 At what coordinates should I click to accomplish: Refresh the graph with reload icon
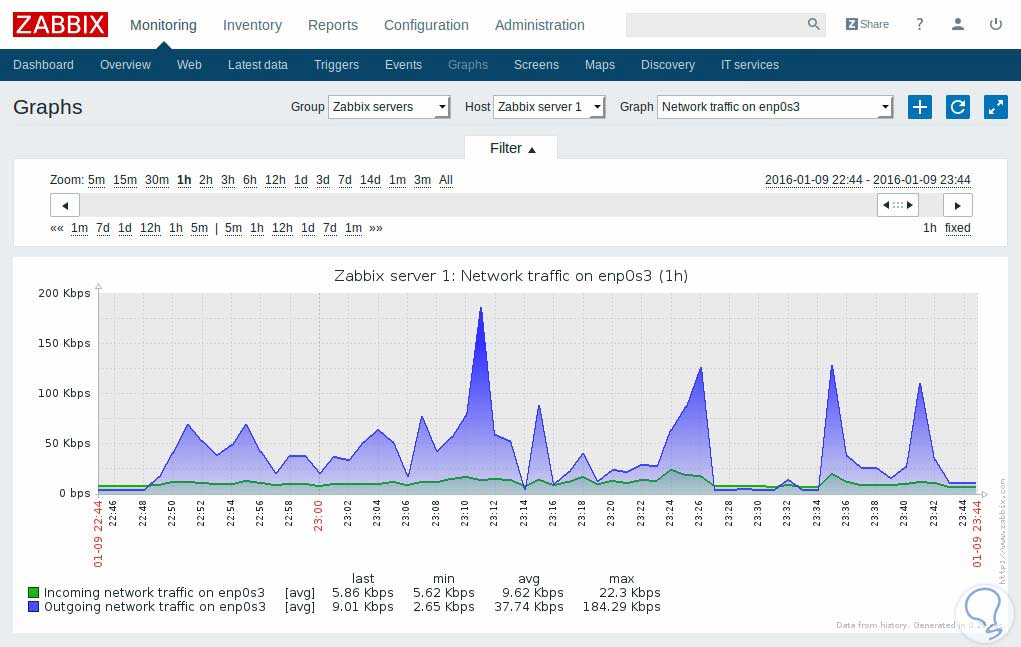click(x=957, y=107)
